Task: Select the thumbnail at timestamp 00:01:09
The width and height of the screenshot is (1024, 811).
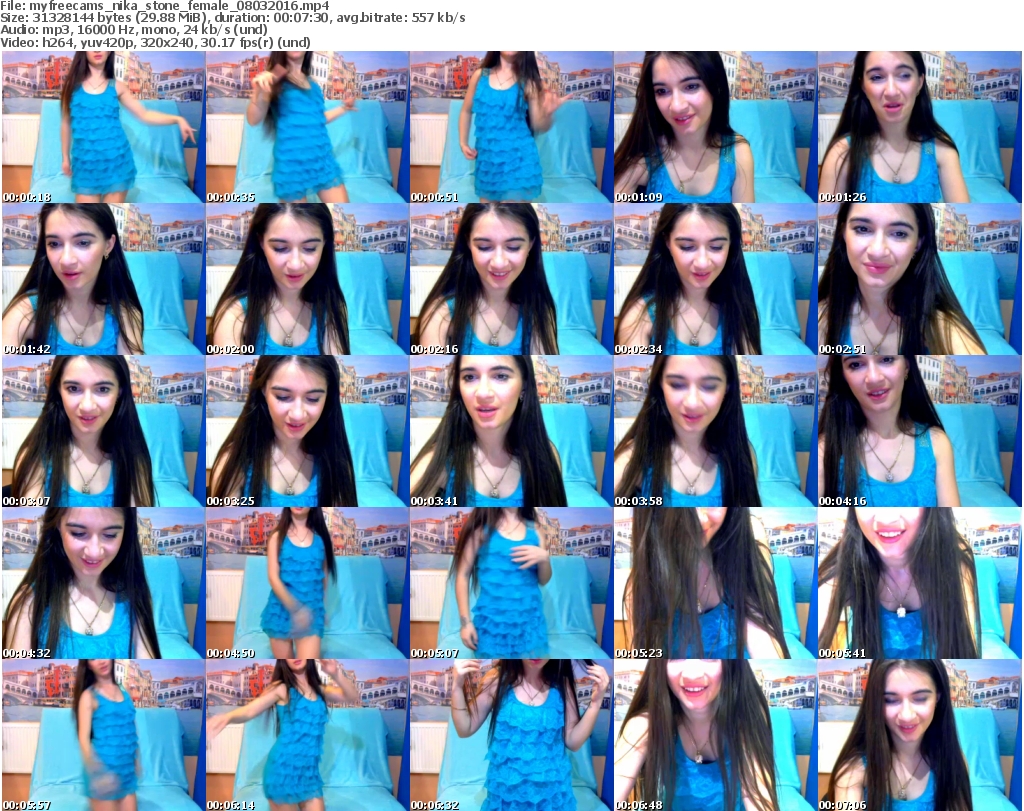Action: [x=716, y=127]
